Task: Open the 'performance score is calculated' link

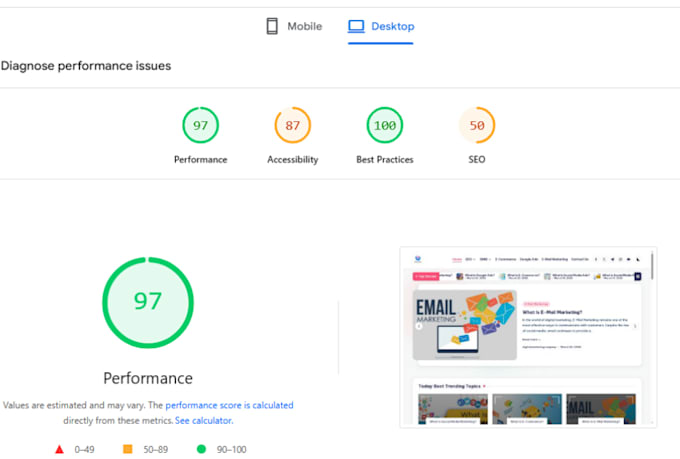Action: pyautogui.click(x=229, y=405)
